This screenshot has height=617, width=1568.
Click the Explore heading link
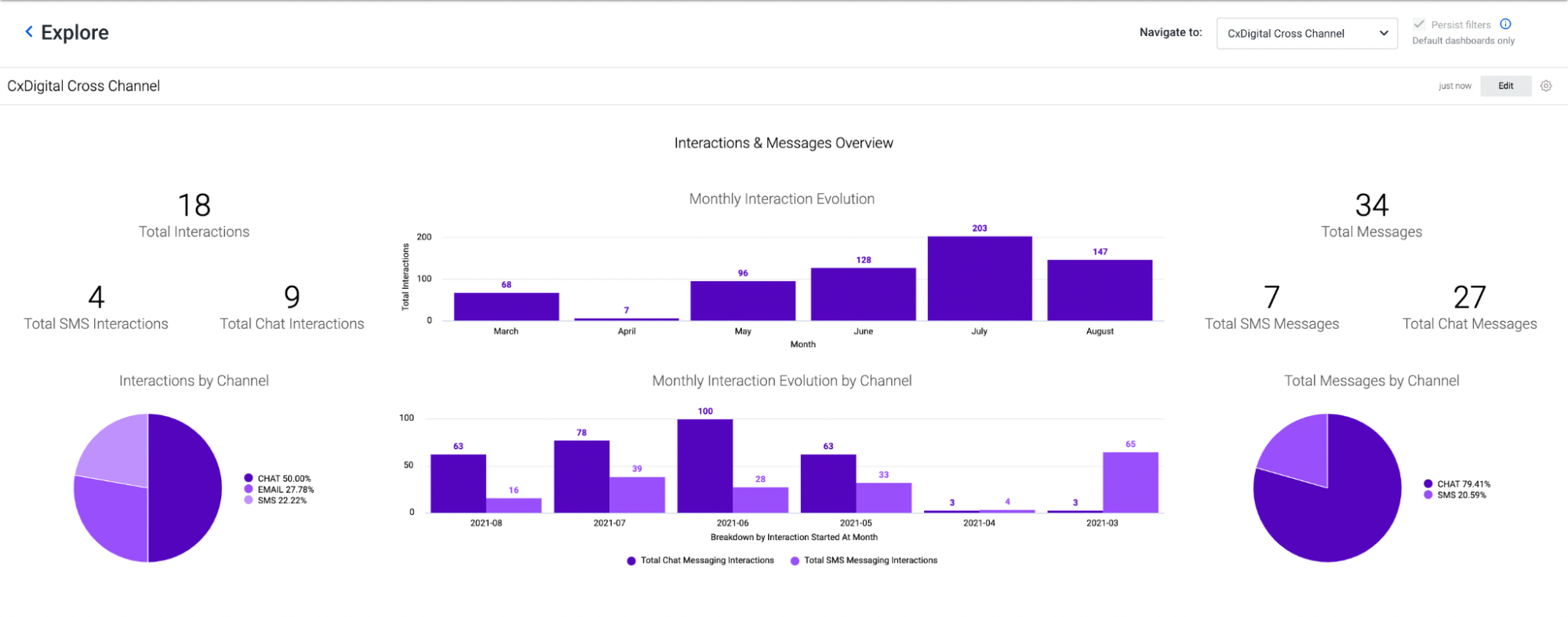point(75,32)
